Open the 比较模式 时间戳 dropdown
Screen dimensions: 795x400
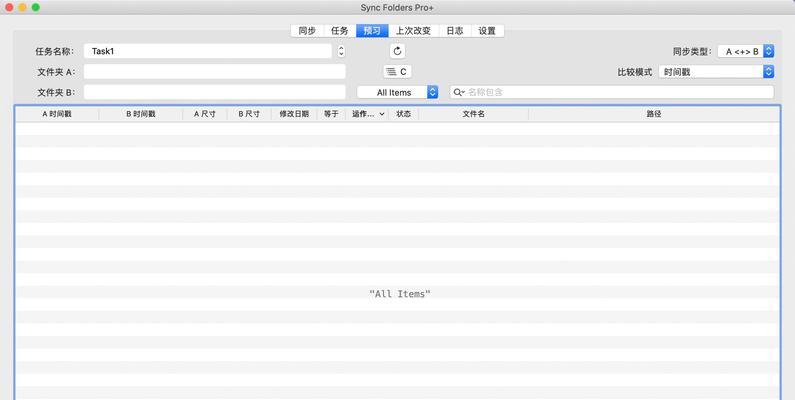[x=716, y=72]
